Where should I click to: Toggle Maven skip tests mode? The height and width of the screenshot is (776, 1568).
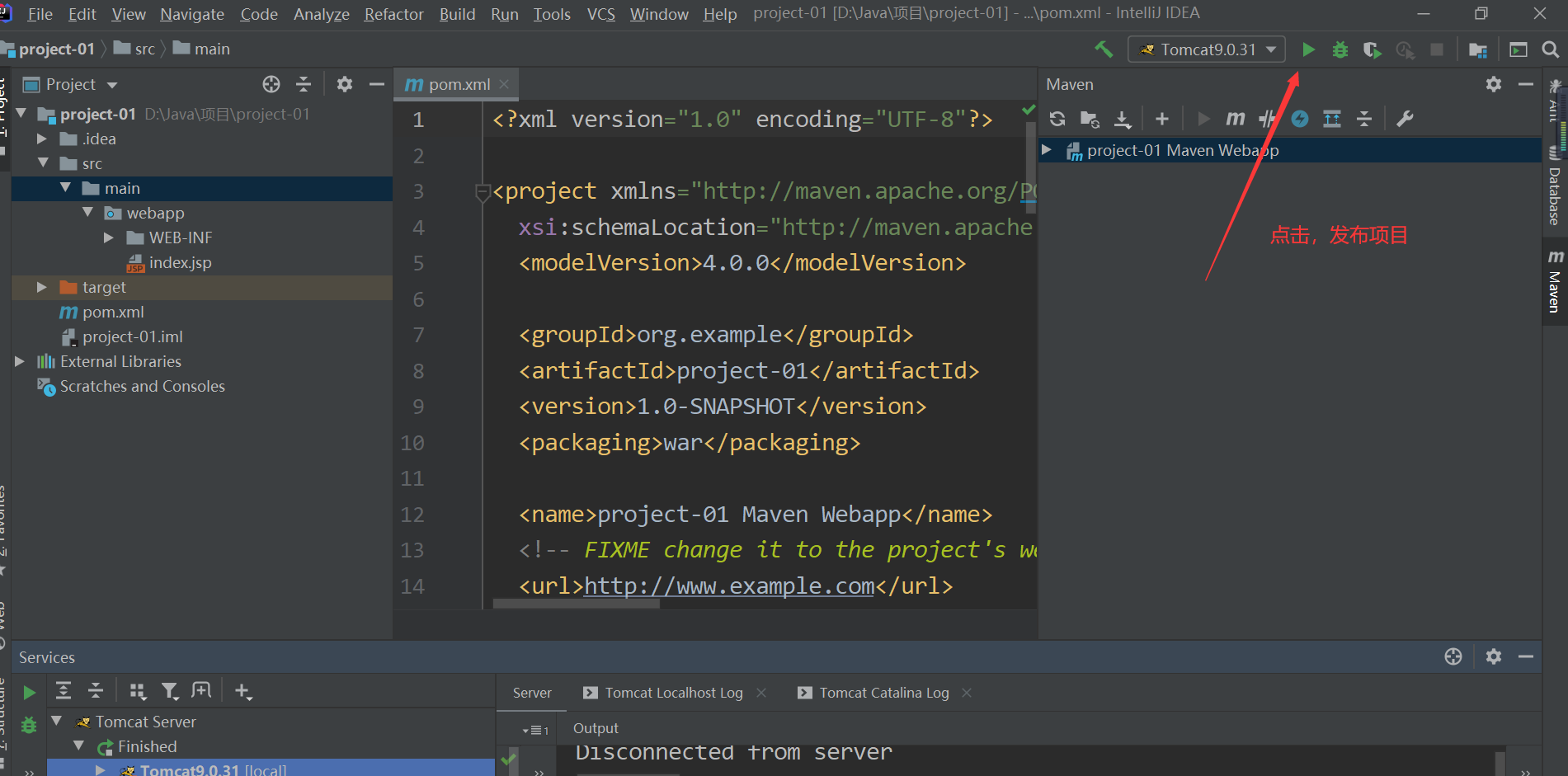[1300, 119]
